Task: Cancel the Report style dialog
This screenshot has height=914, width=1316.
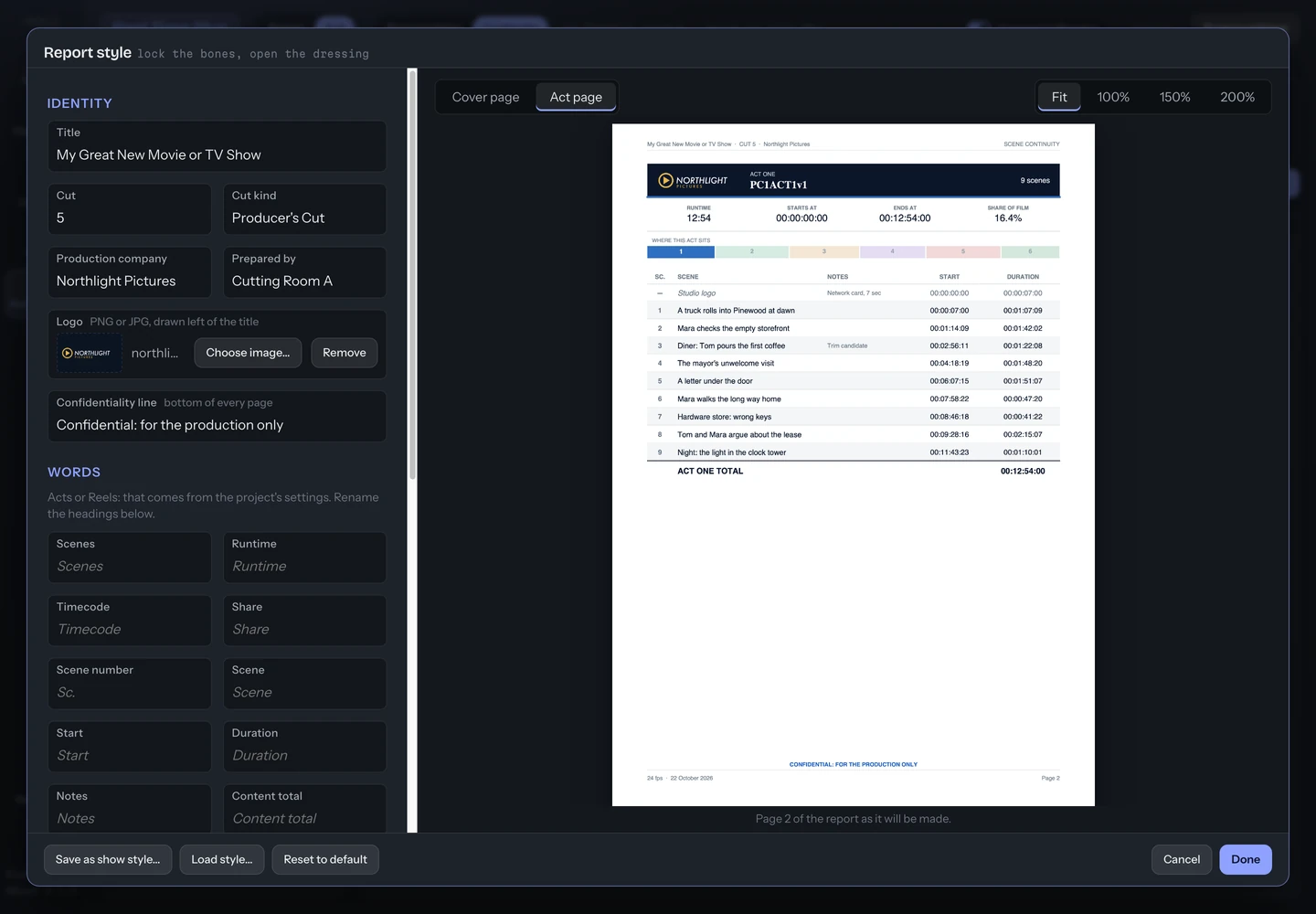Action: [1182, 859]
